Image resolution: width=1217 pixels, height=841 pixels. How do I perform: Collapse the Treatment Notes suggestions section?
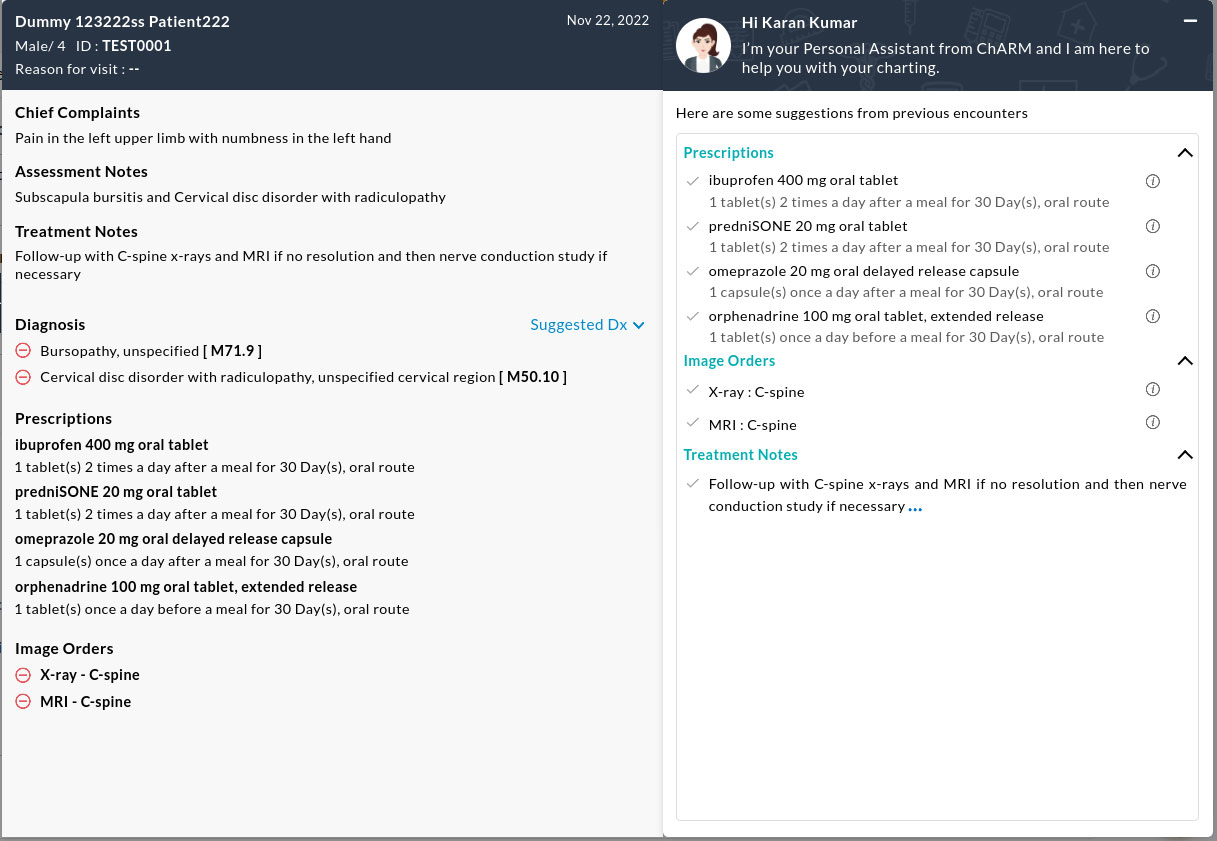click(1185, 455)
